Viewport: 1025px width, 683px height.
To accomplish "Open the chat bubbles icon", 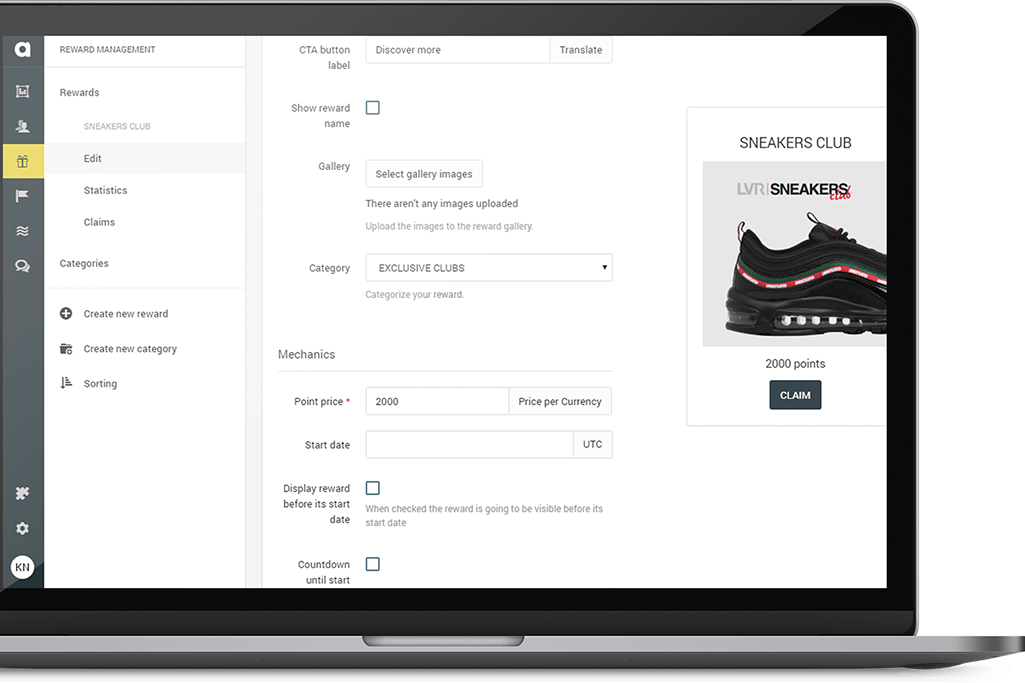I will (x=22, y=266).
